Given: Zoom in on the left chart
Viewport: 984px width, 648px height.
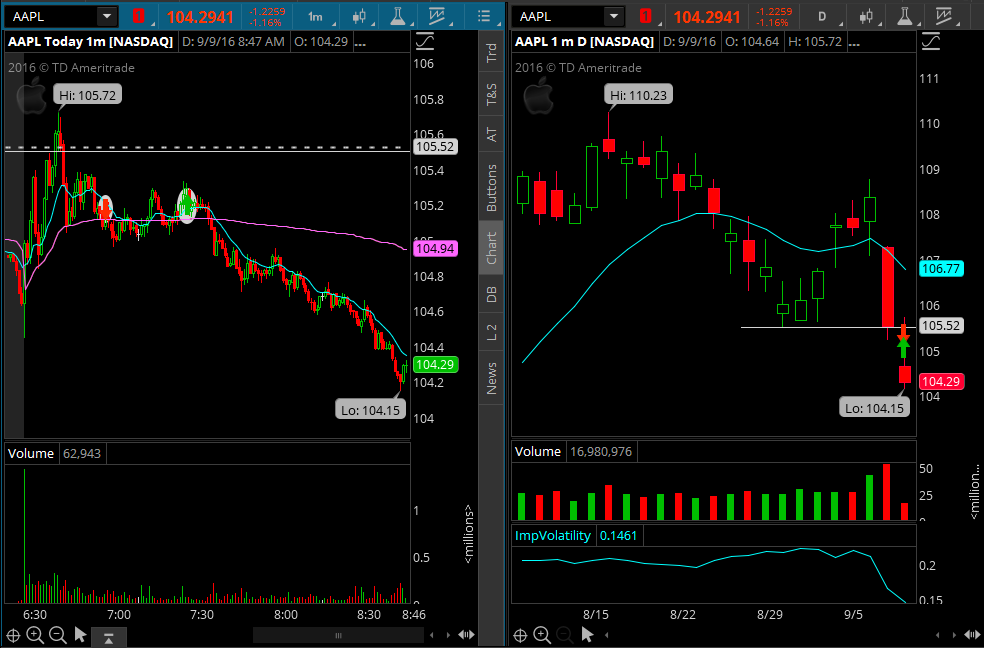Looking at the screenshot, I should click(x=35, y=635).
